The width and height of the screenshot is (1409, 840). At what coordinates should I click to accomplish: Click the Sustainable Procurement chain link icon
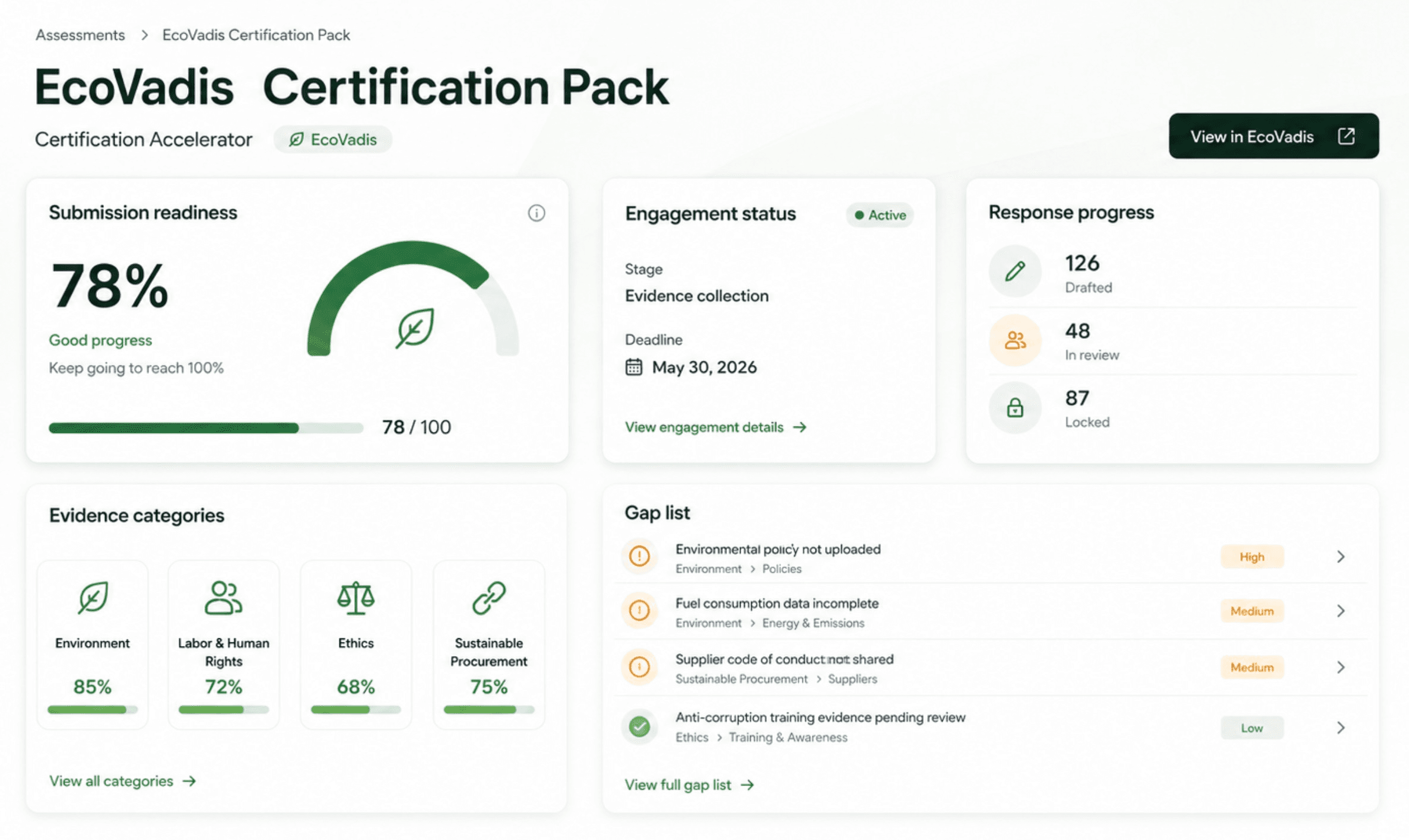point(488,597)
